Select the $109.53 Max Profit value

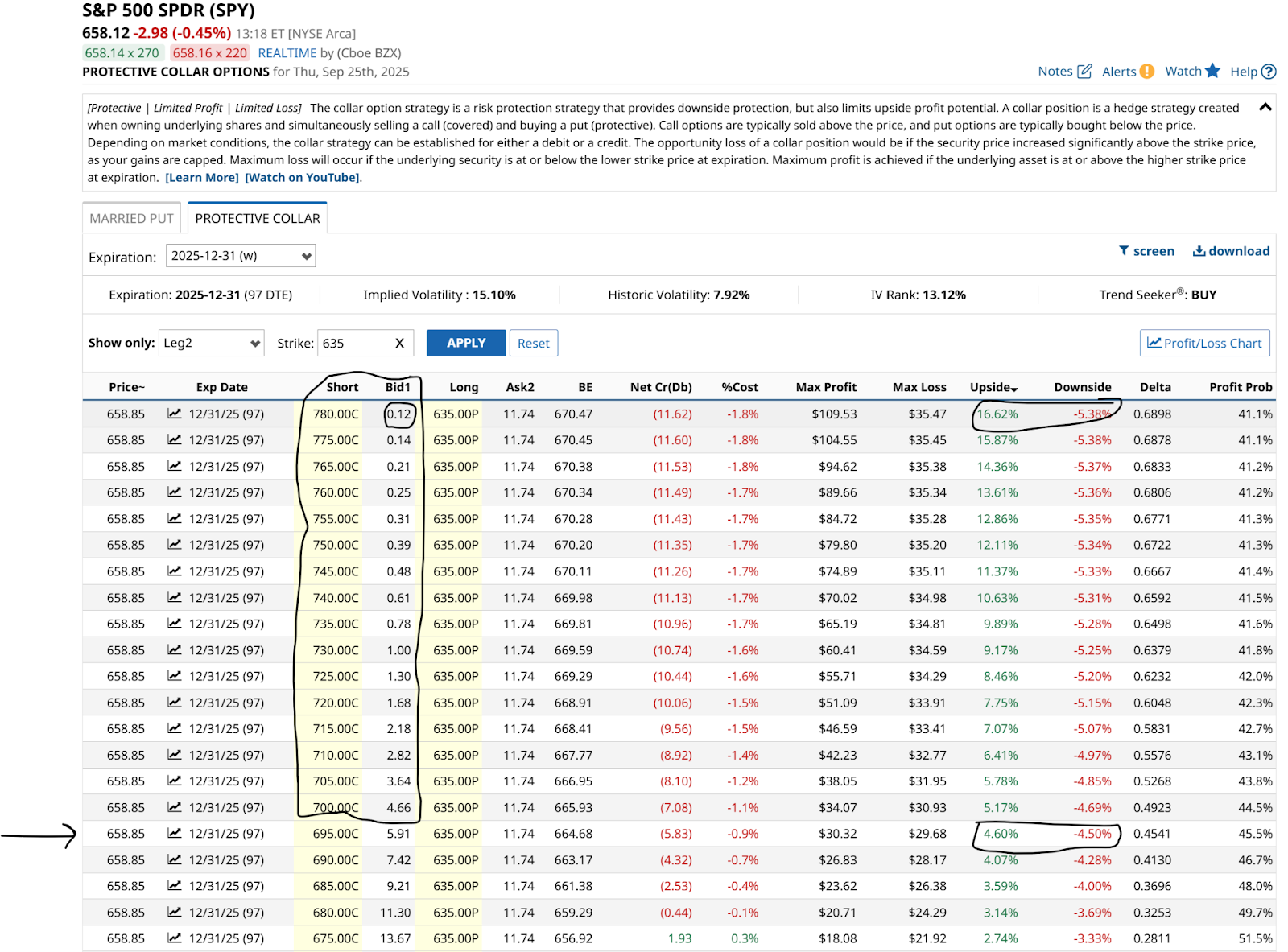tap(832, 414)
